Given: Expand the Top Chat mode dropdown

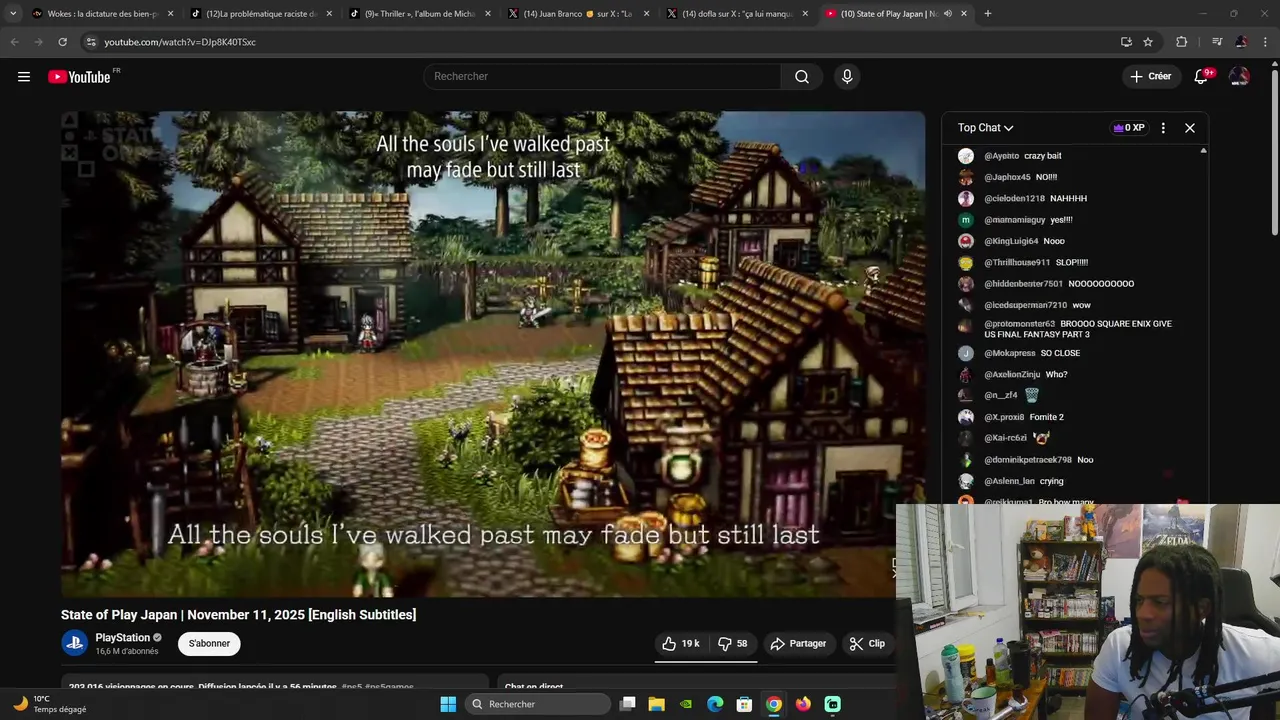Looking at the screenshot, I should coord(985,128).
